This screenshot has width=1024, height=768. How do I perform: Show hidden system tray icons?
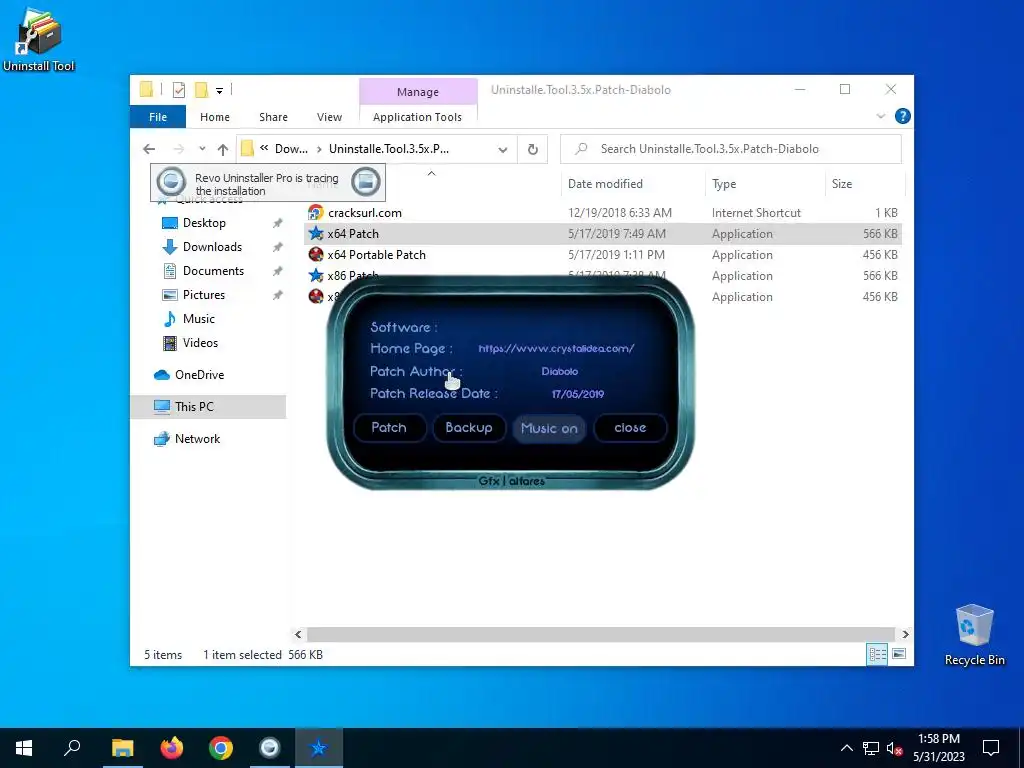point(846,748)
